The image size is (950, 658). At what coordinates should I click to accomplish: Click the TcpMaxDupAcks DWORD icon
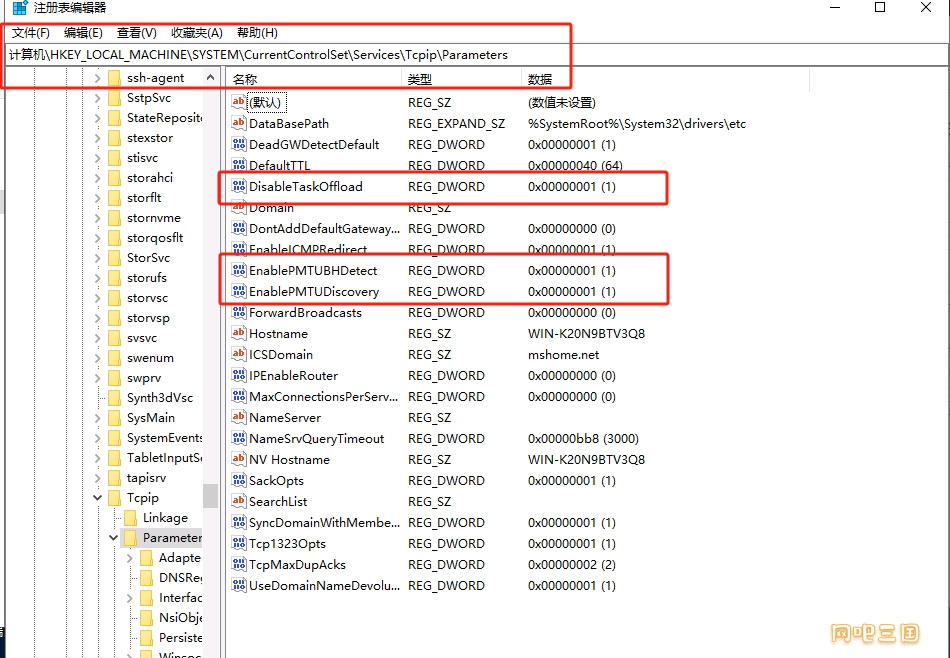pos(239,565)
